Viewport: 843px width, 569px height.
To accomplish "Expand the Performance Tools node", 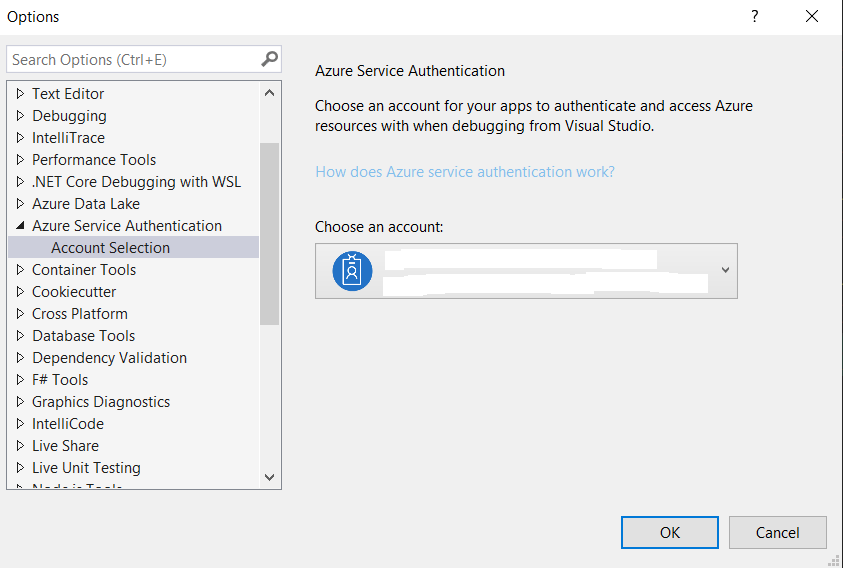I will 20,160.
